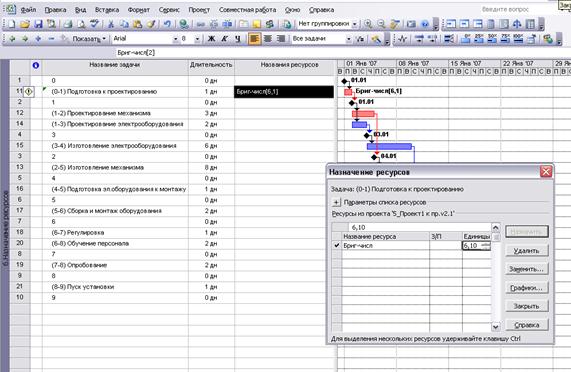Click the Indent green right arrow
Viewport: 571px width, 372px height.
(25, 39)
